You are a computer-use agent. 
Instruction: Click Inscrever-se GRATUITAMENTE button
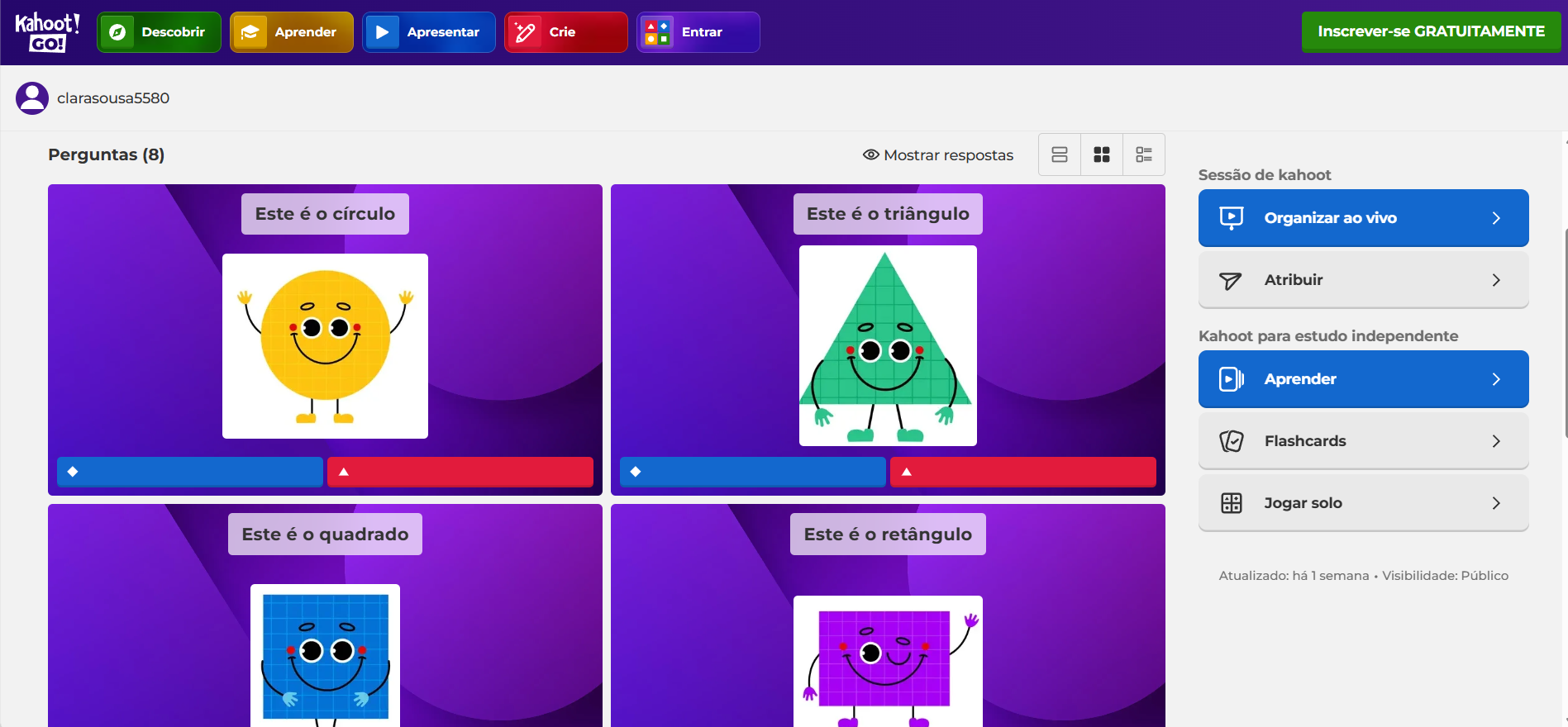click(x=1430, y=31)
